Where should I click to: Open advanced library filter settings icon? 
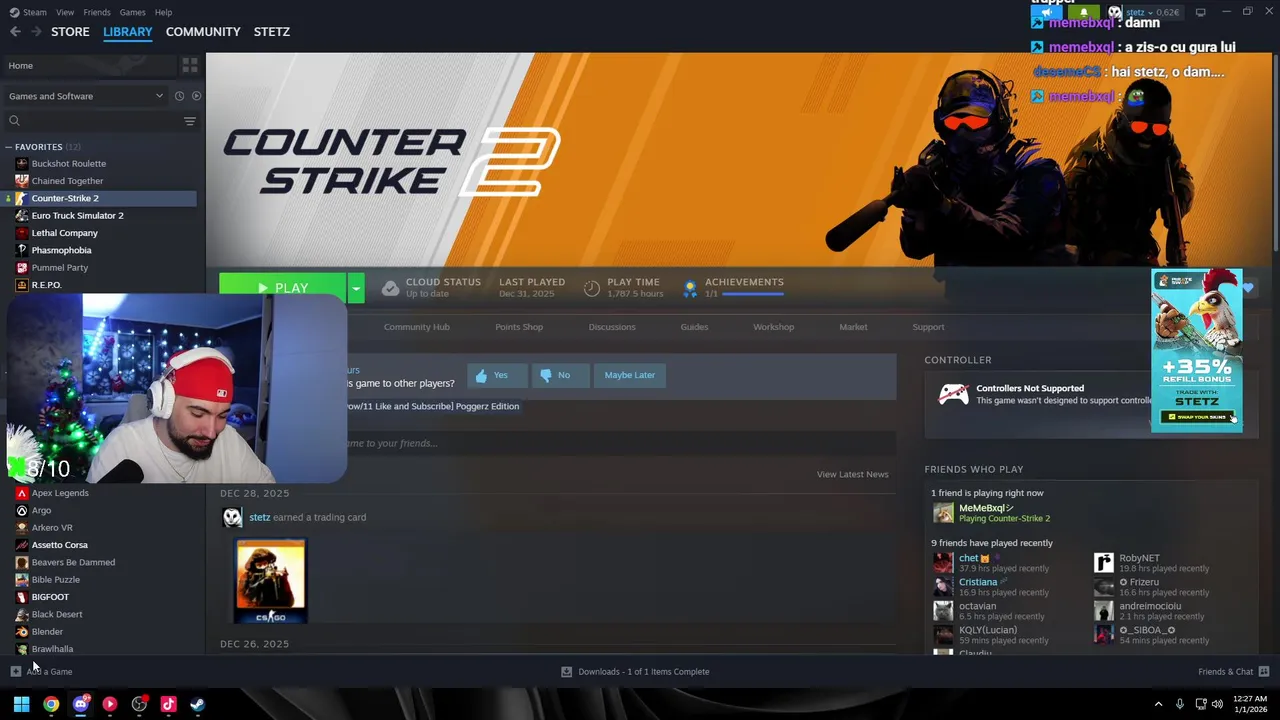point(189,121)
